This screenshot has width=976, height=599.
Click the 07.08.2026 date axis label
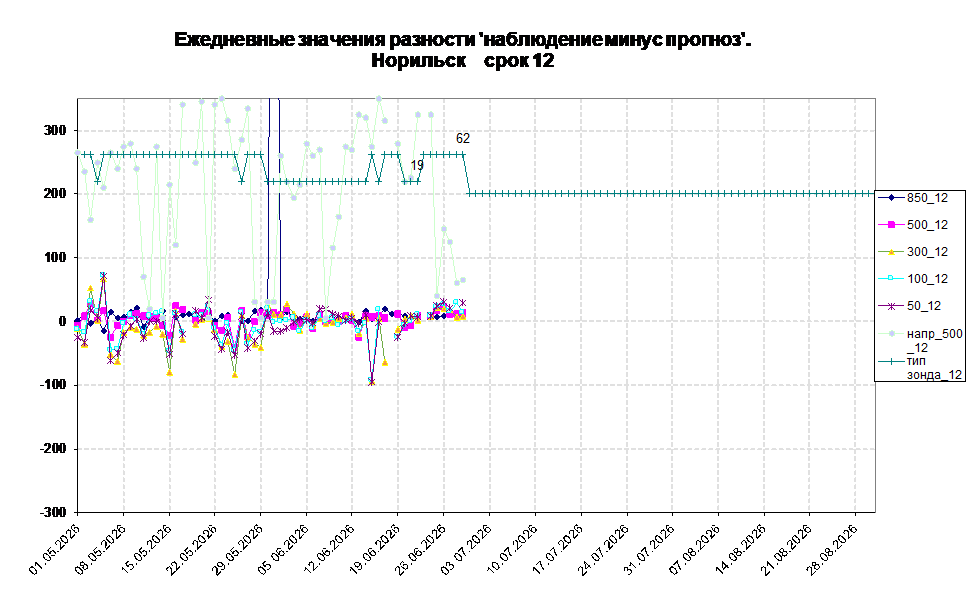pos(695,549)
